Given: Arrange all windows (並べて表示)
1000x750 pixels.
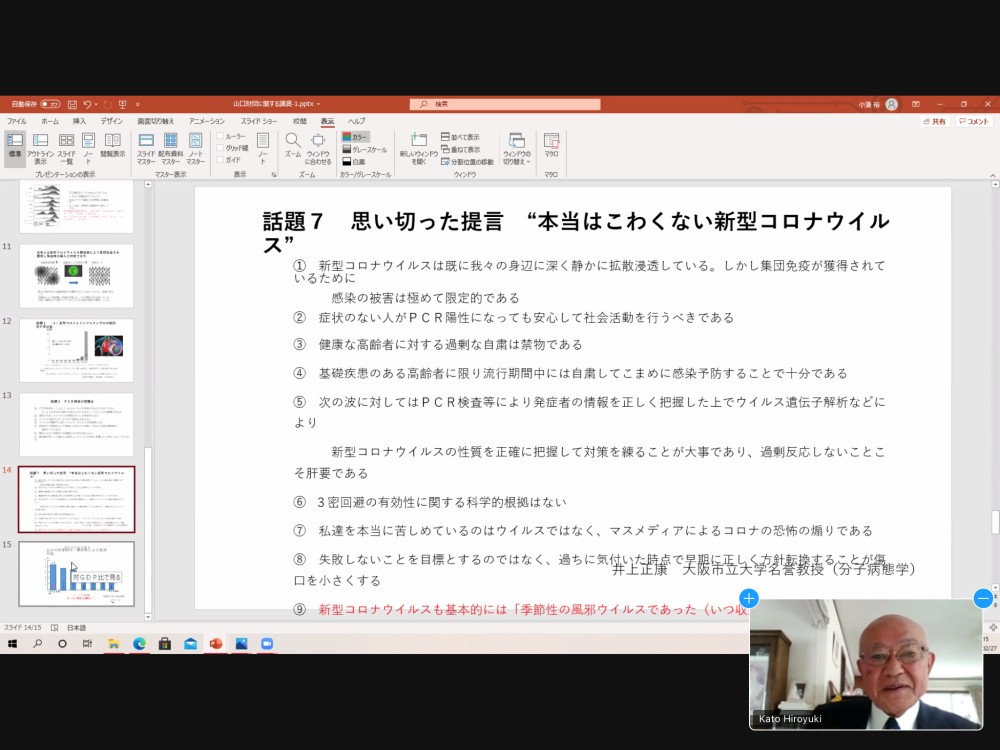Looking at the screenshot, I should (460, 137).
